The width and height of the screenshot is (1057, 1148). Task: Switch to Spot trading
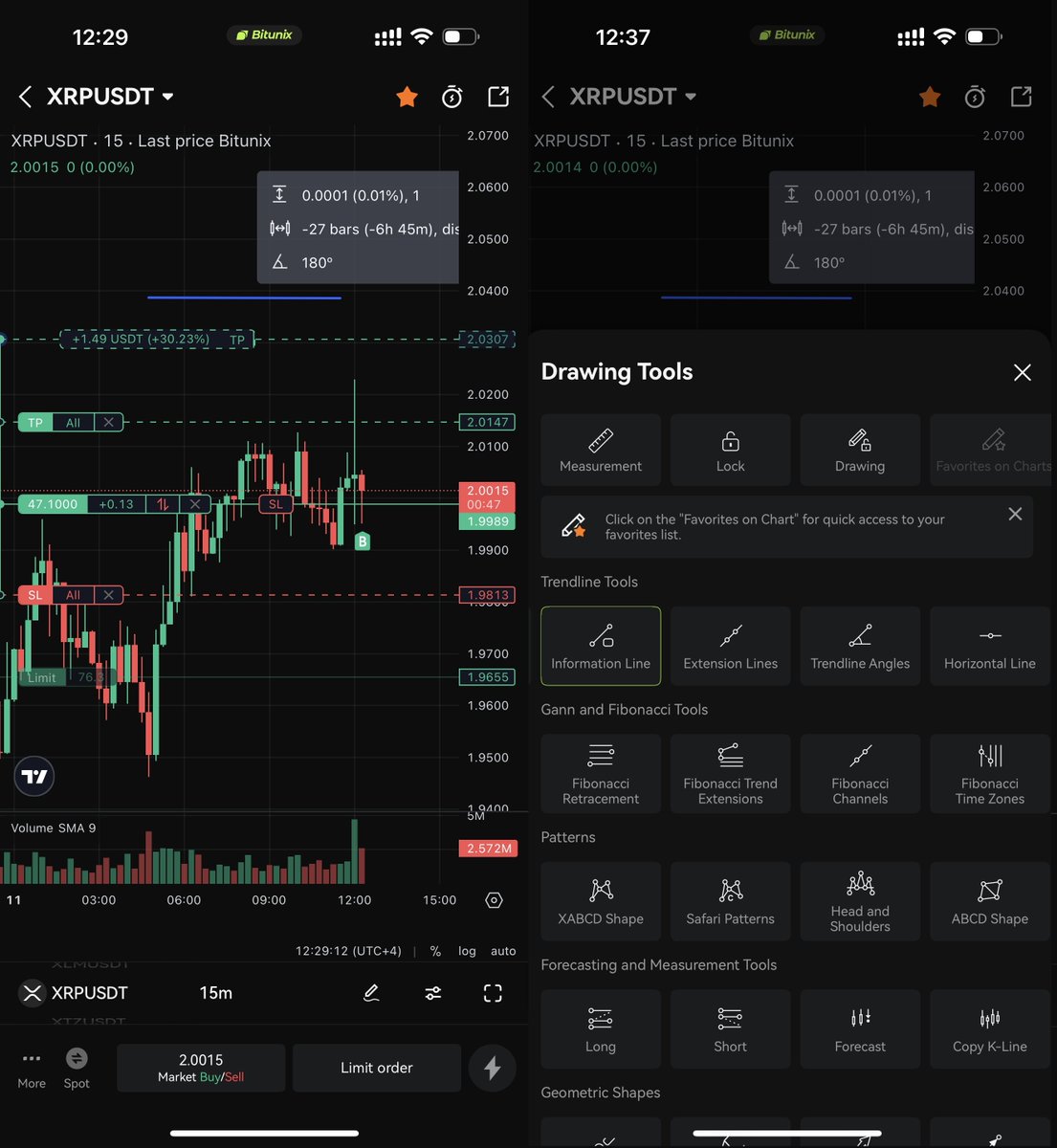click(77, 1069)
